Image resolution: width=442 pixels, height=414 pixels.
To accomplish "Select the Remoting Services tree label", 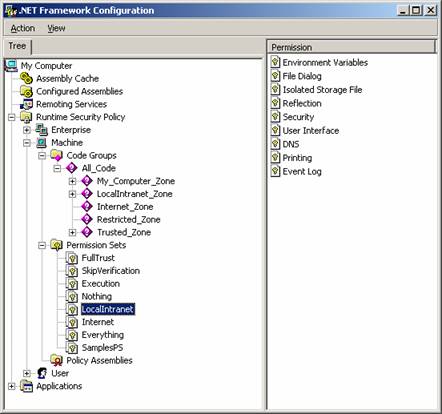I will 71,104.
